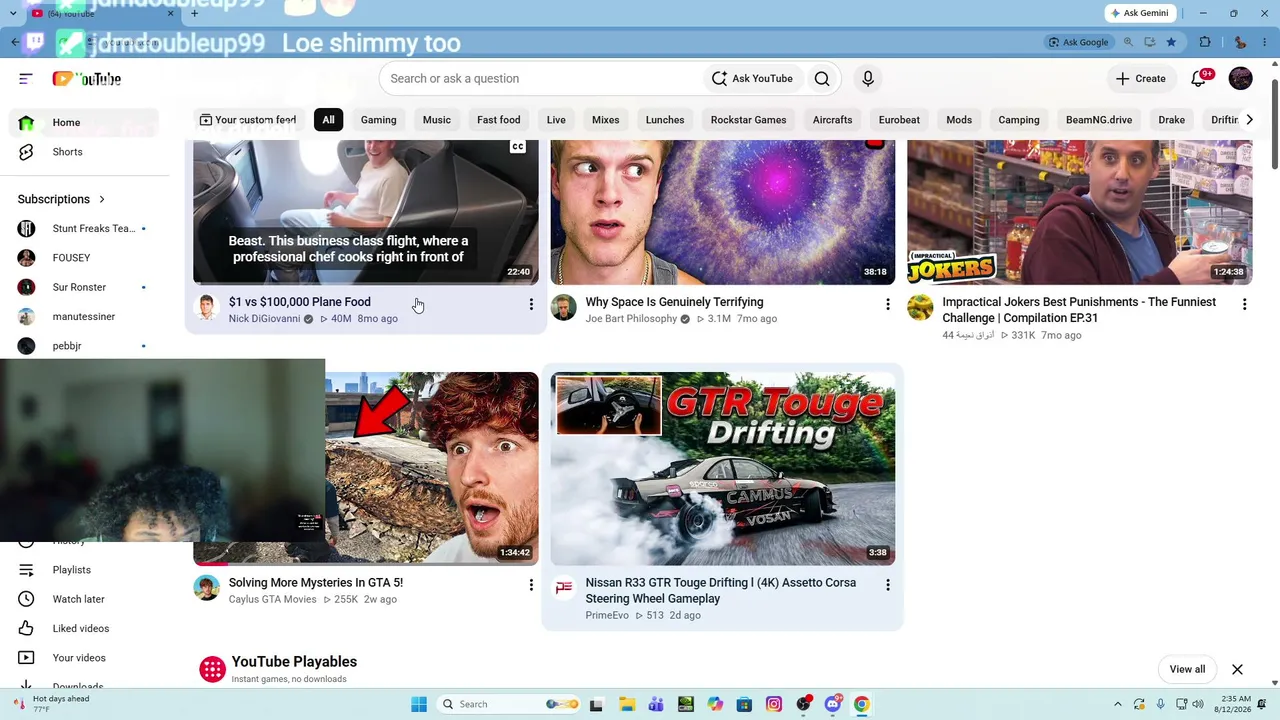Open Stunt Freaks Team subscription
This screenshot has width=1280, height=720.
(x=85, y=229)
